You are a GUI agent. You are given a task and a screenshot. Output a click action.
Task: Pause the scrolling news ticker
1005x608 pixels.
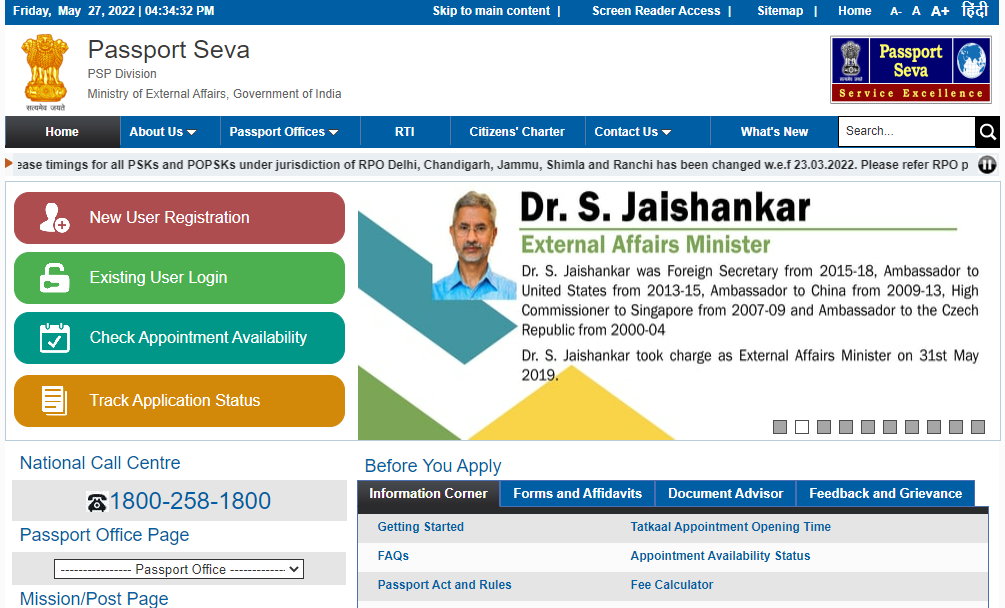(x=987, y=165)
